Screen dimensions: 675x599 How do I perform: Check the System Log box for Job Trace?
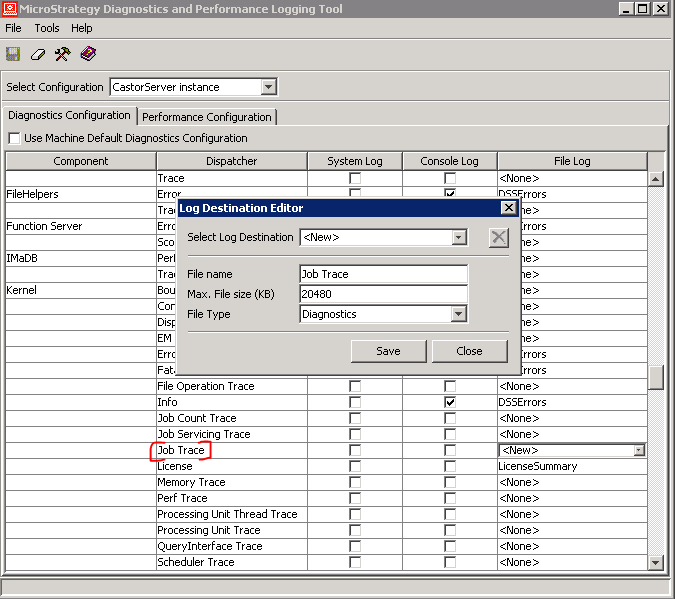(x=354, y=450)
